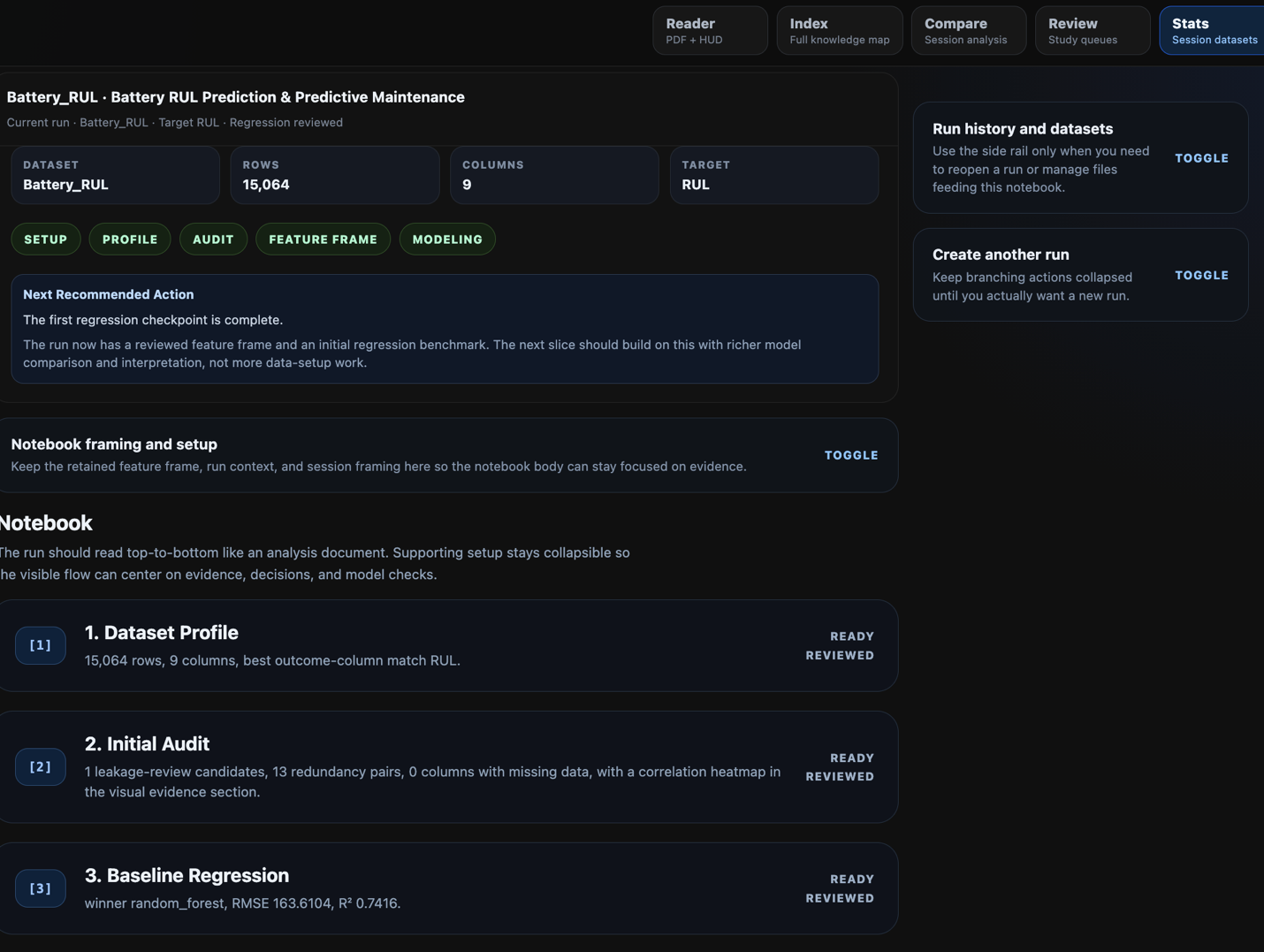Click 'The first regression checkpoint is complete.' text

coord(153,320)
